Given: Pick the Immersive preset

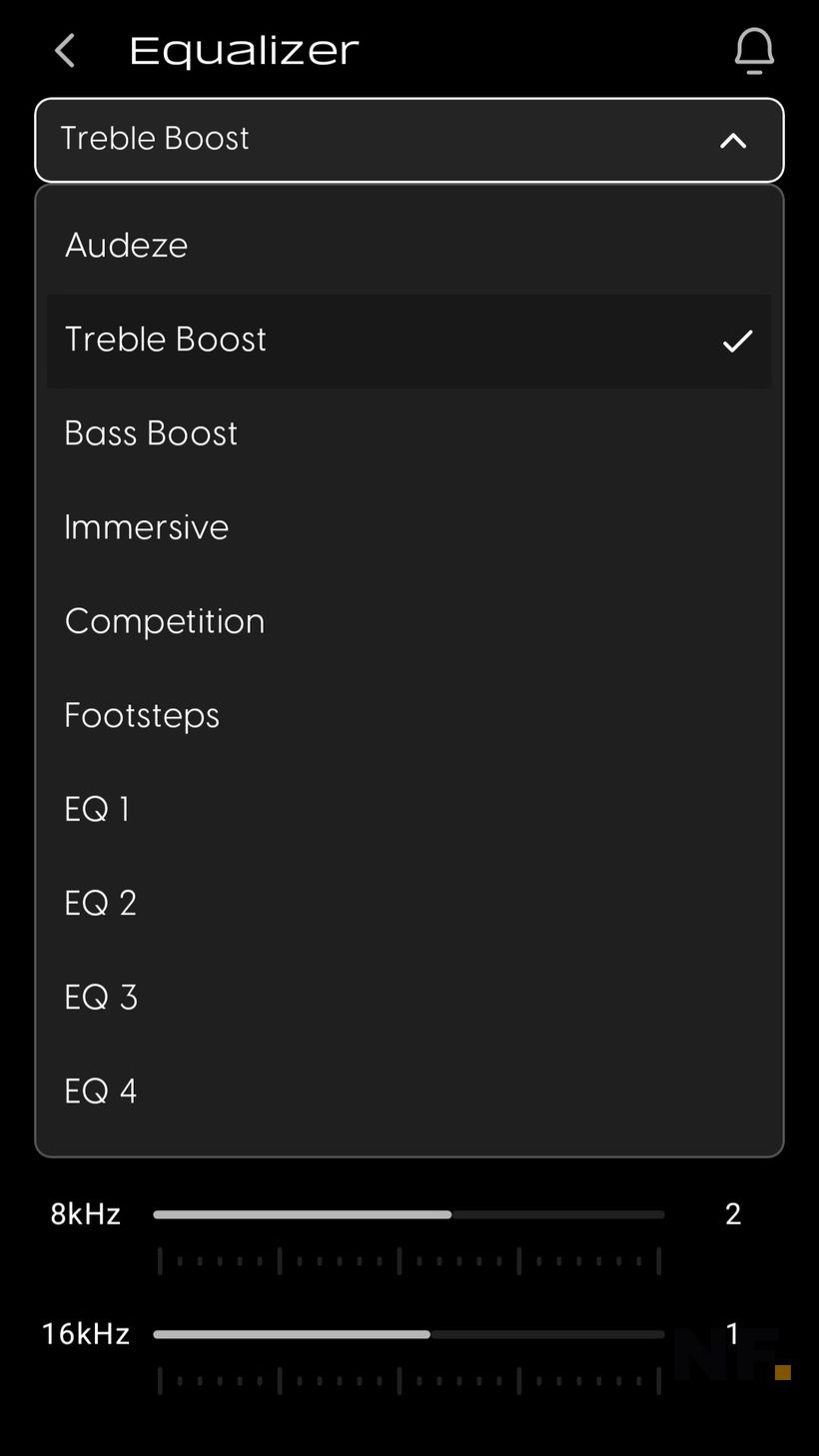Looking at the screenshot, I should click(x=409, y=528).
